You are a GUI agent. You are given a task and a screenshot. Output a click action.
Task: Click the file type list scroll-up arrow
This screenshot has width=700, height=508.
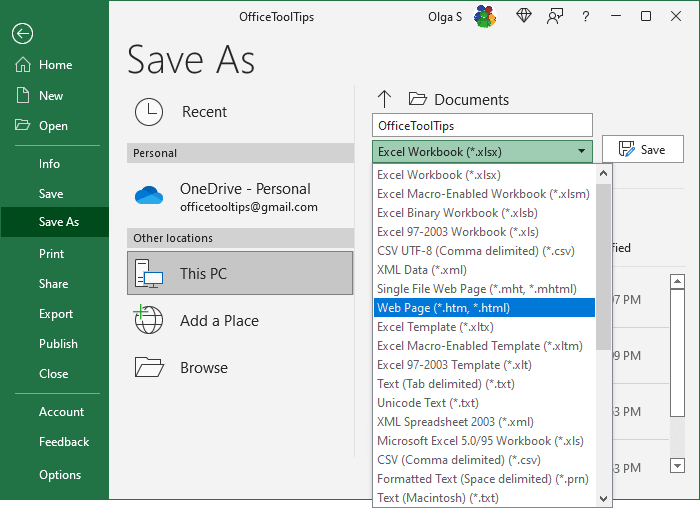tap(604, 174)
